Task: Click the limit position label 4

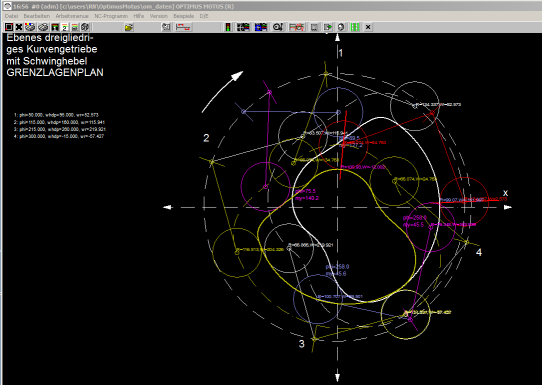Action: [x=479, y=252]
